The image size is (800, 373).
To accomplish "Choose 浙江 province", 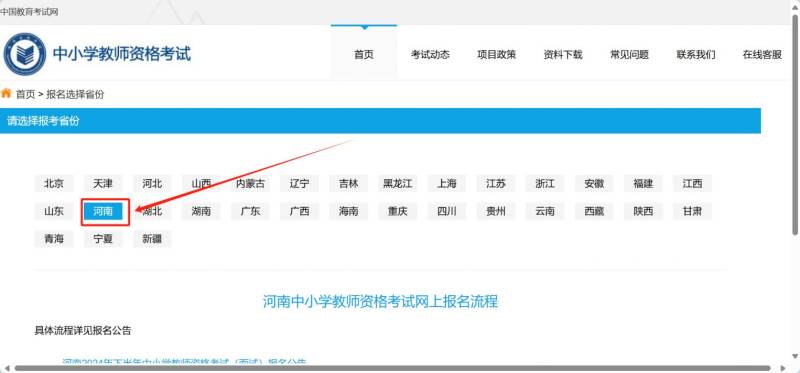I will [545, 184].
